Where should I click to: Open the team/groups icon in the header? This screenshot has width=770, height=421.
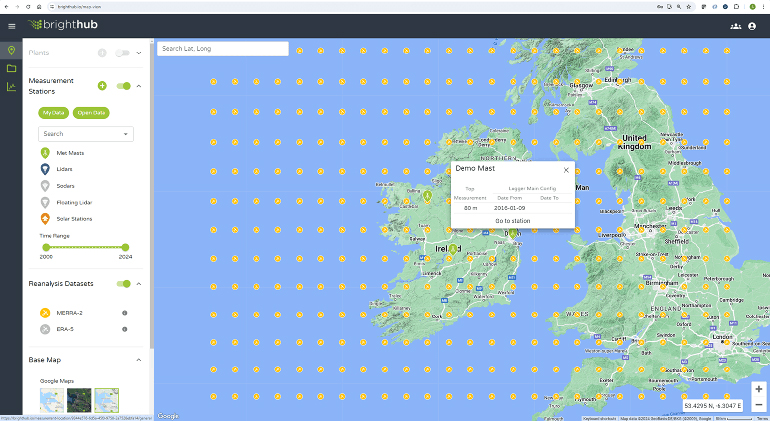(x=735, y=26)
